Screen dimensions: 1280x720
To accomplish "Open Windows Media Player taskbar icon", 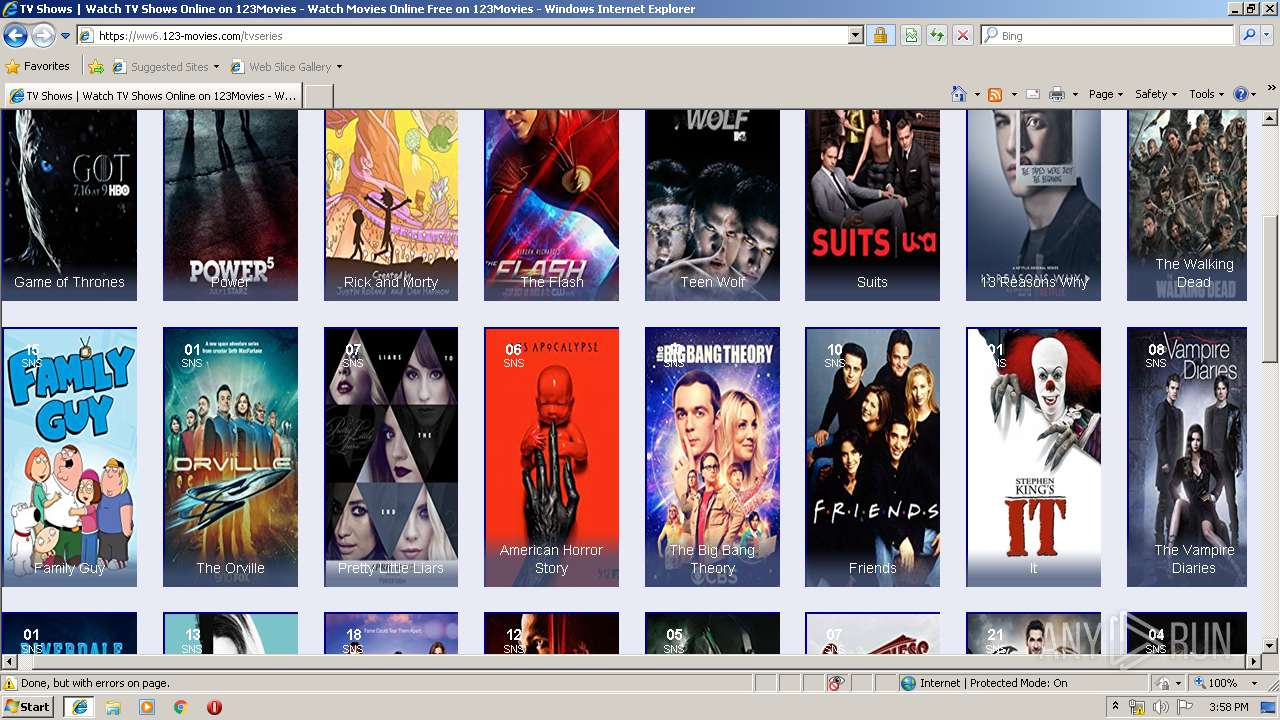I will click(x=147, y=707).
